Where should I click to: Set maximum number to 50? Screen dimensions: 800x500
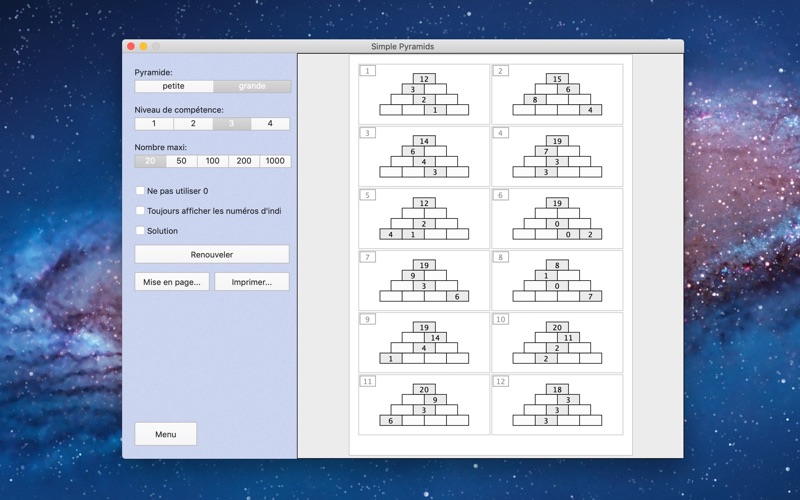click(x=181, y=161)
